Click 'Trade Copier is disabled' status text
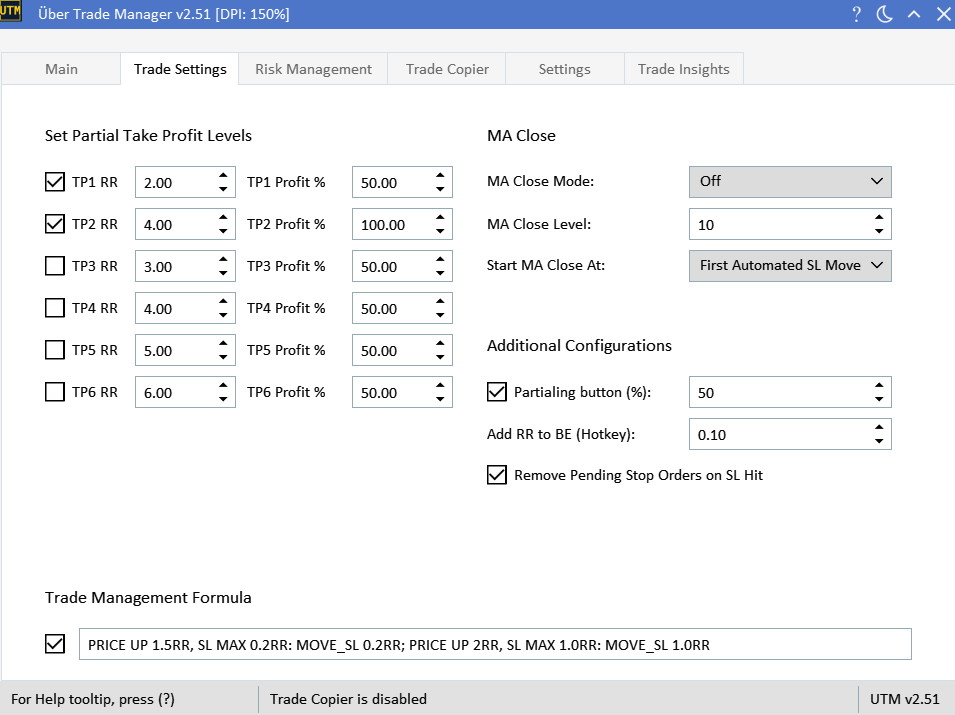 point(348,699)
